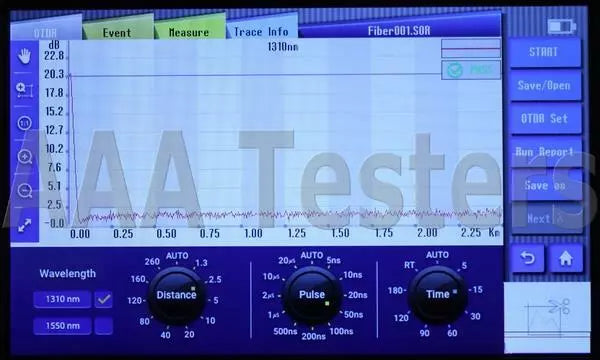Viewport: 600px width, 360px height.
Task: Set Distance dial to 10
Action: [210, 321]
